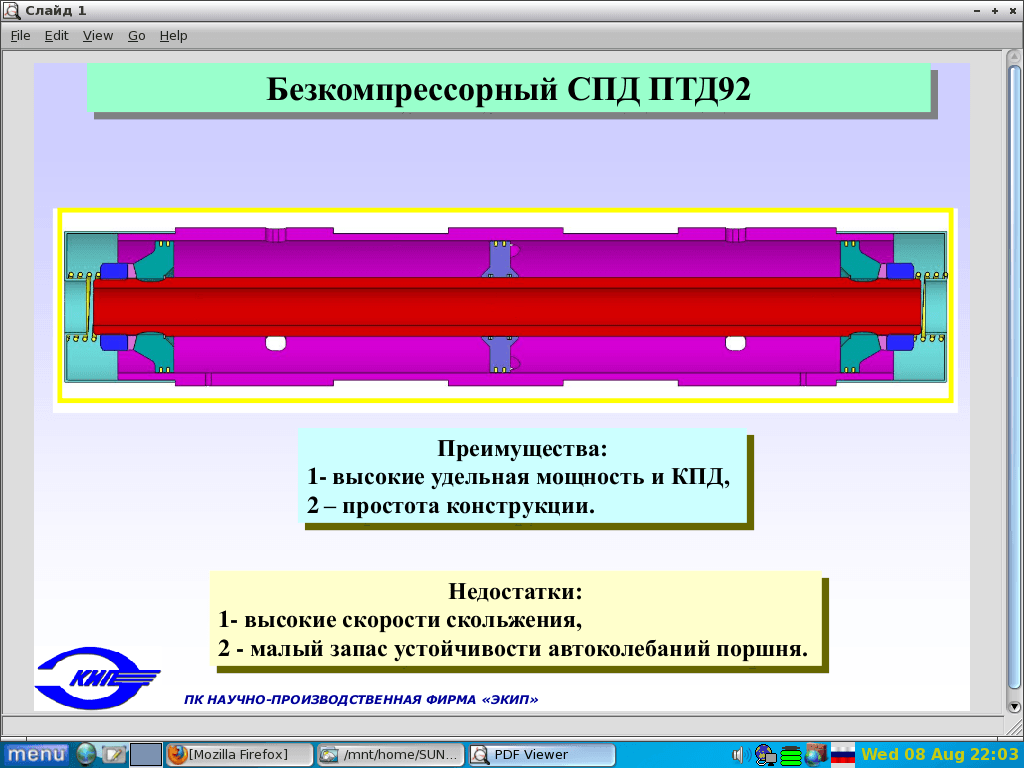Click the slide title Безкомпрессорный СПД ПТД92
Image resolution: width=1024 pixels, height=768 pixels.
pyautogui.click(x=508, y=89)
